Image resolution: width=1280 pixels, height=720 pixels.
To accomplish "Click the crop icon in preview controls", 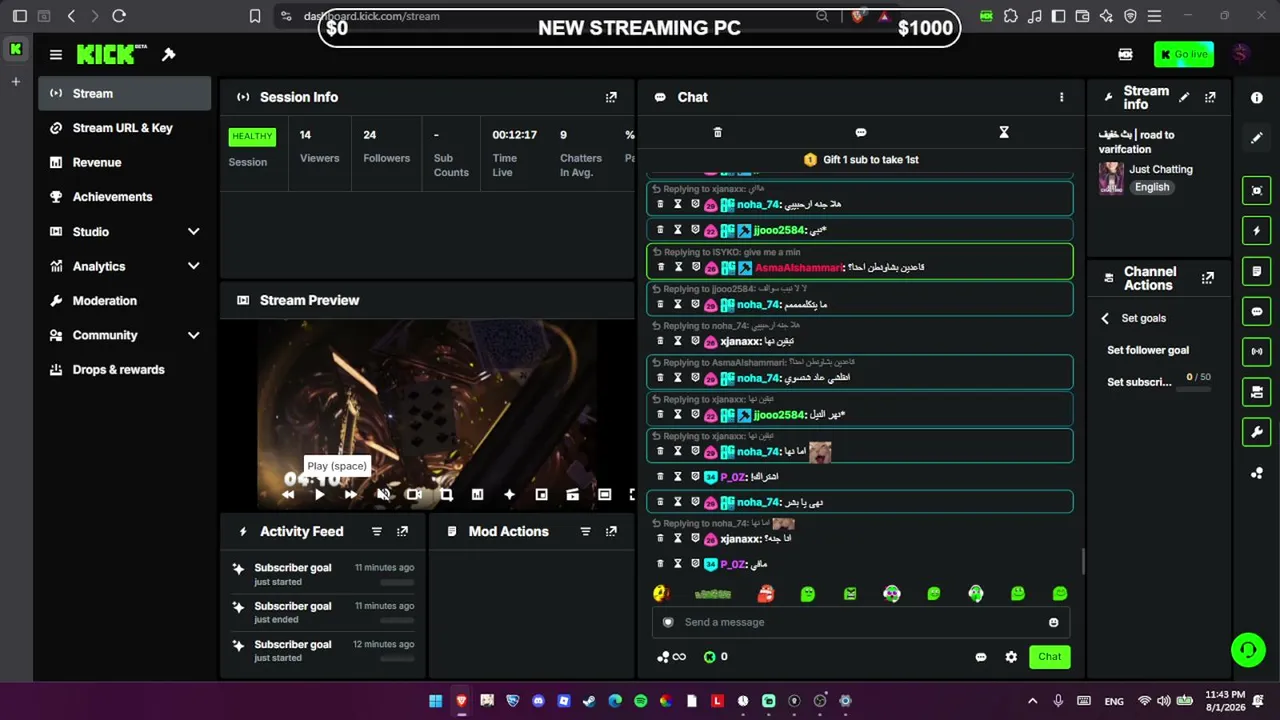I will point(446,494).
